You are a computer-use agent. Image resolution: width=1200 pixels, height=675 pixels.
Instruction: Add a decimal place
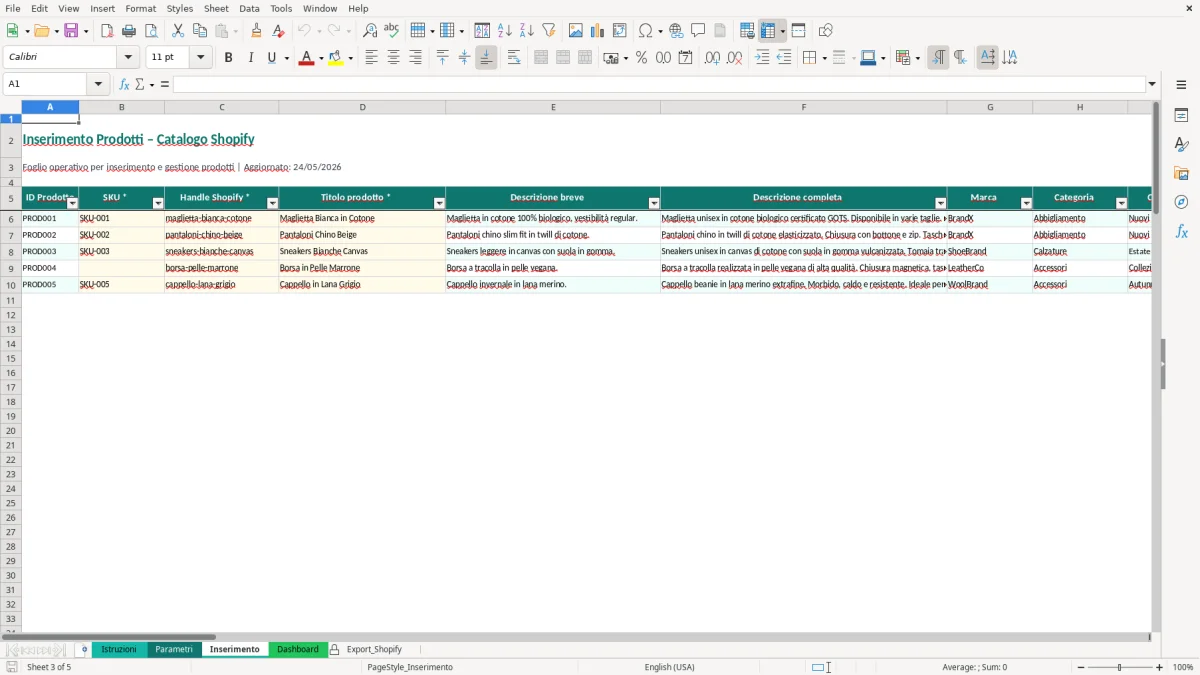pos(712,58)
